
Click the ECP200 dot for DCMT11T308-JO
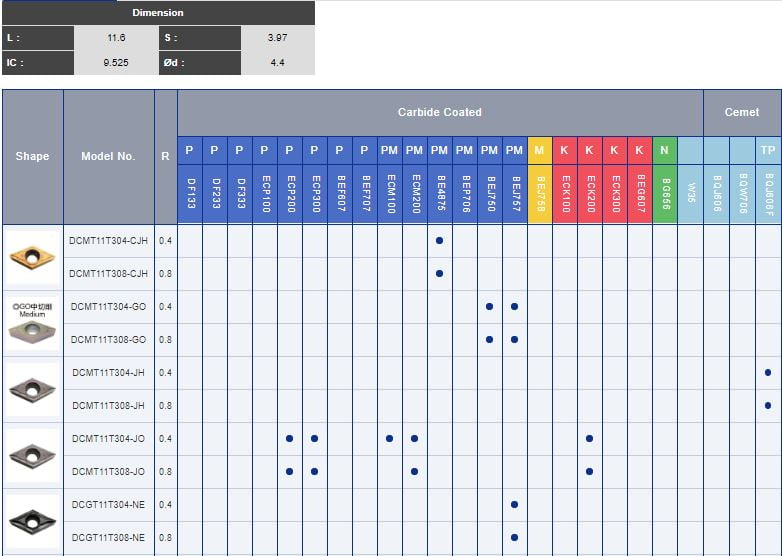[x=289, y=471]
